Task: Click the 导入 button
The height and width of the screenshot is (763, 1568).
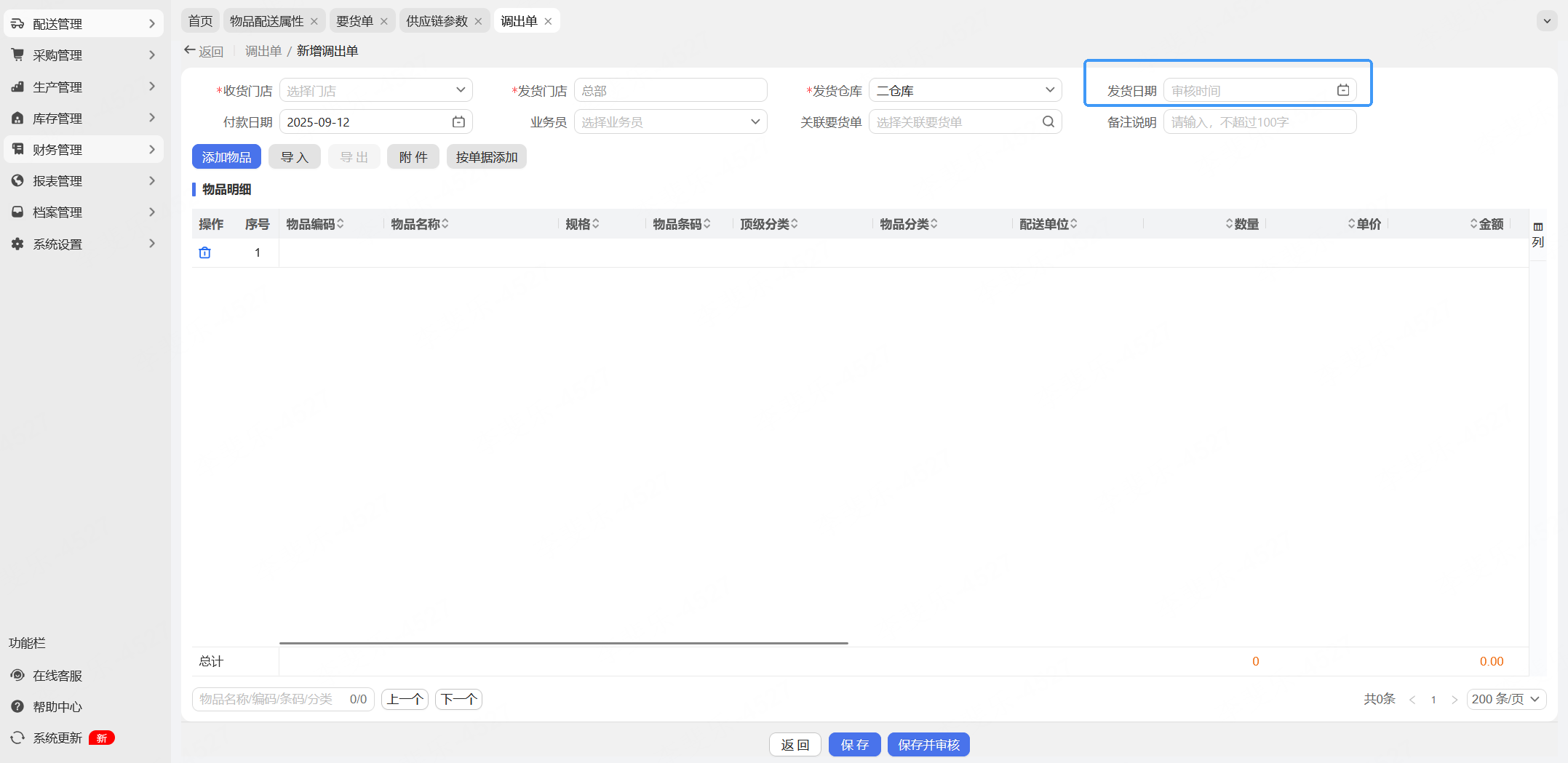Action: [295, 157]
